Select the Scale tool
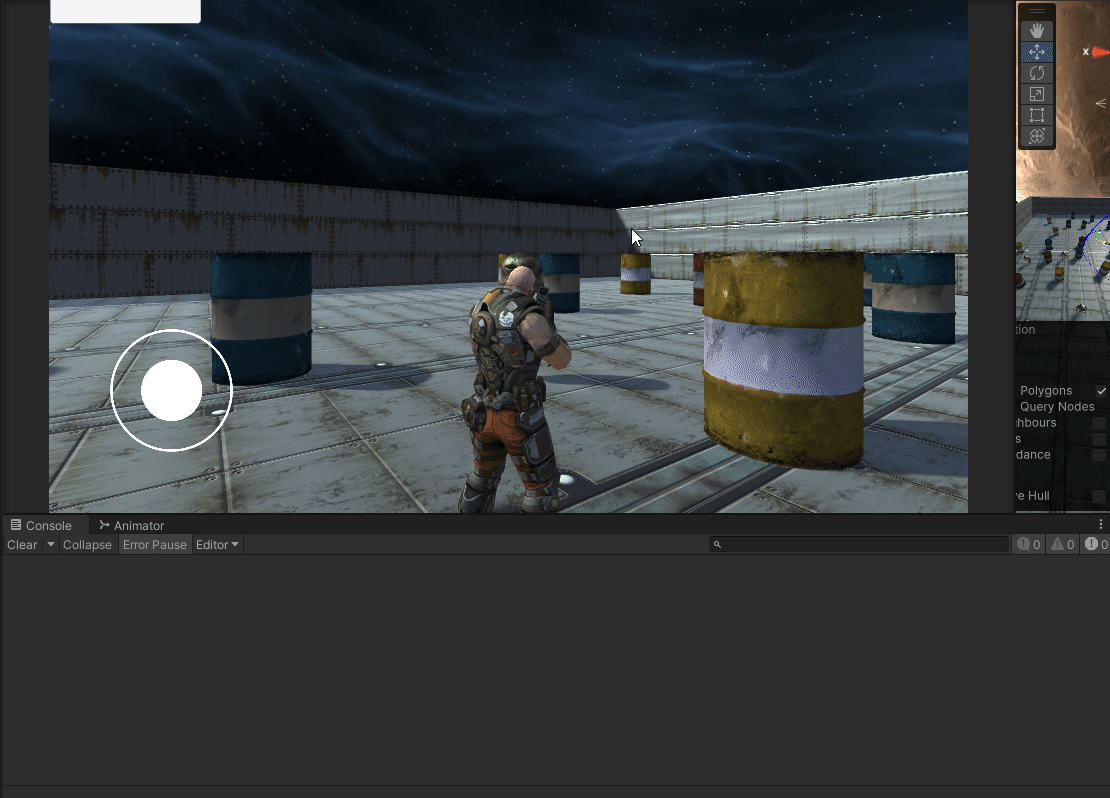The height and width of the screenshot is (798, 1110). click(1036, 94)
